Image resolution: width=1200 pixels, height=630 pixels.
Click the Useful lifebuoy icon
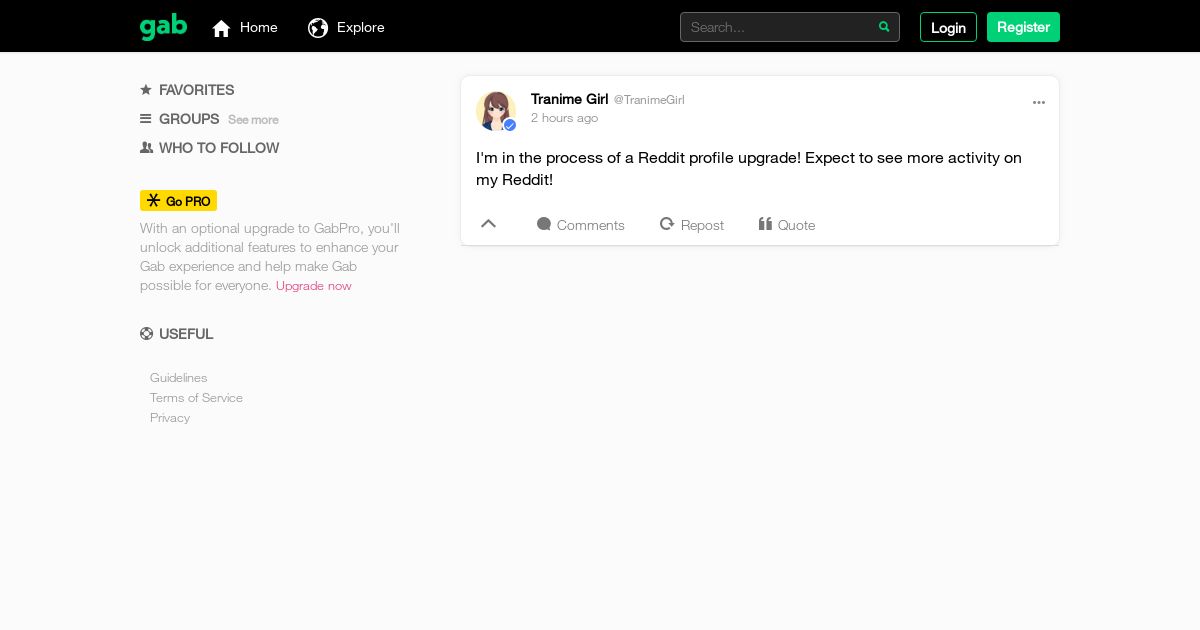(147, 334)
